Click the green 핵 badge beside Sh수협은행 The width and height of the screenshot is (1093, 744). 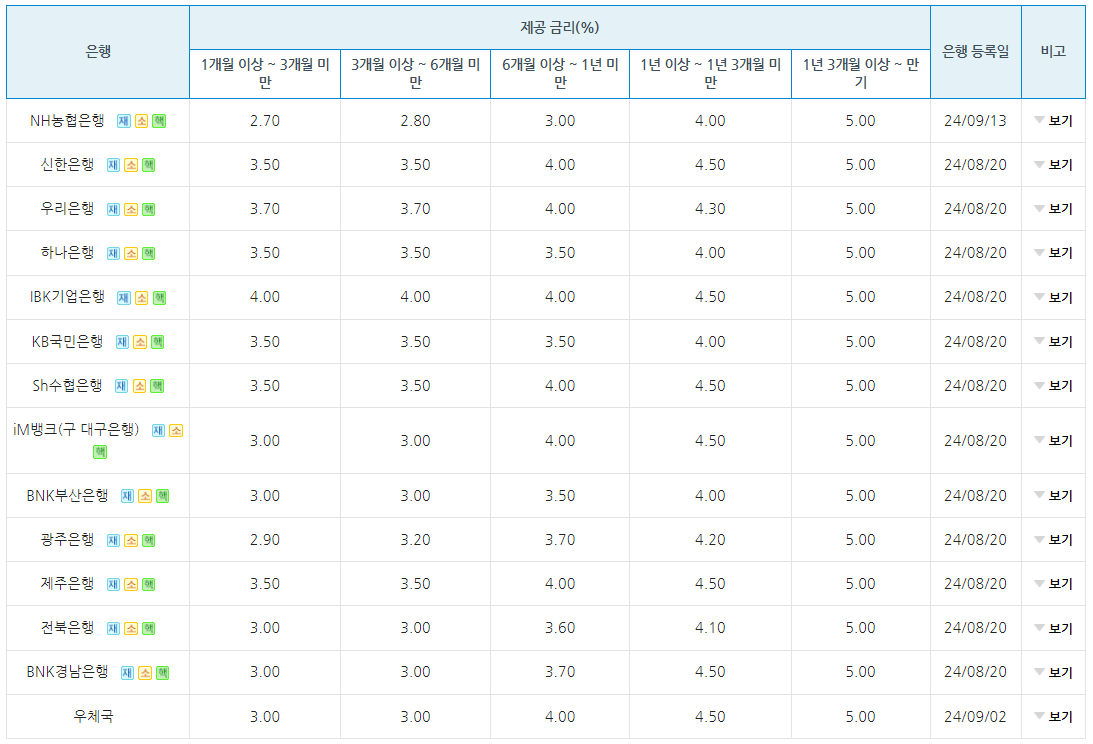(x=157, y=386)
